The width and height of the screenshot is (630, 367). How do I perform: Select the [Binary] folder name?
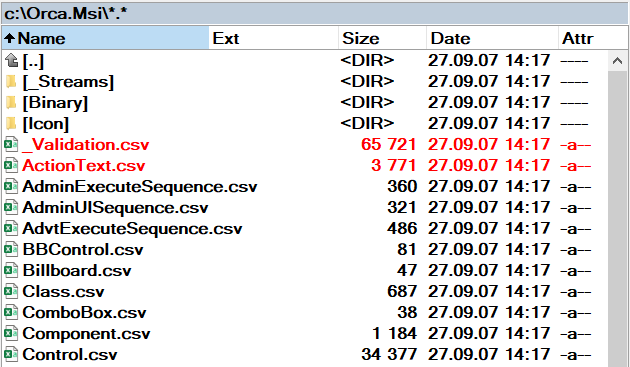[55, 103]
